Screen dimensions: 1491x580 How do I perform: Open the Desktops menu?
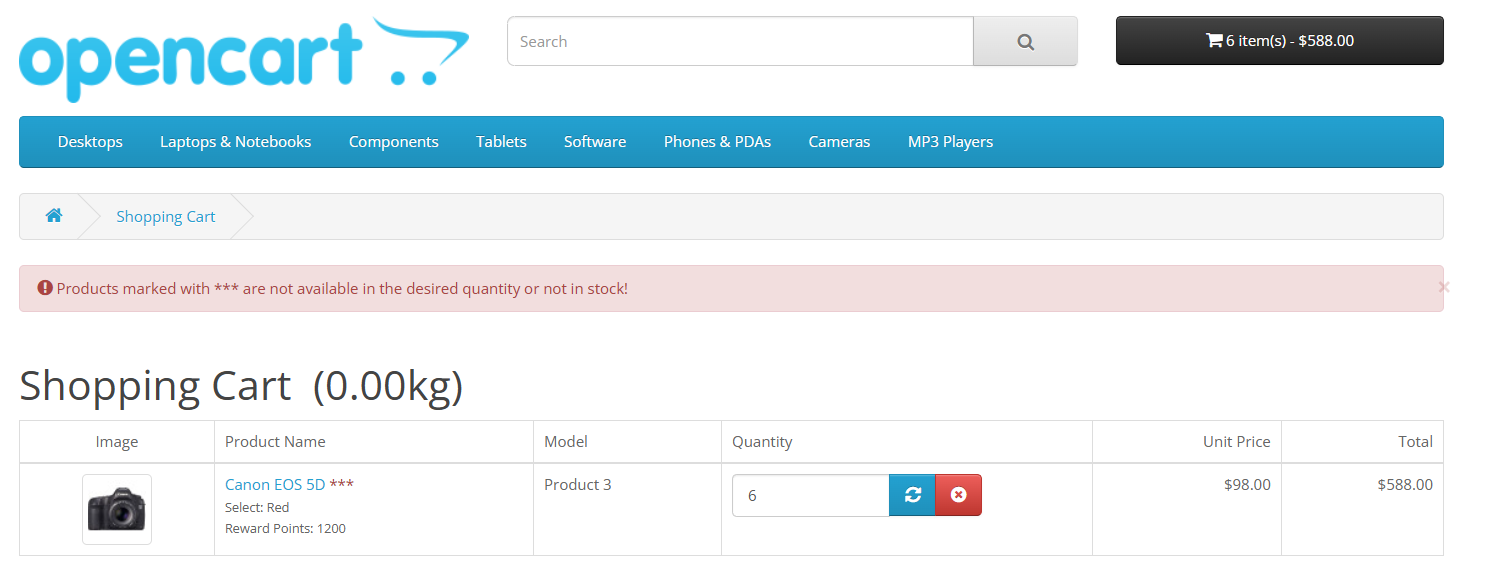(90, 142)
